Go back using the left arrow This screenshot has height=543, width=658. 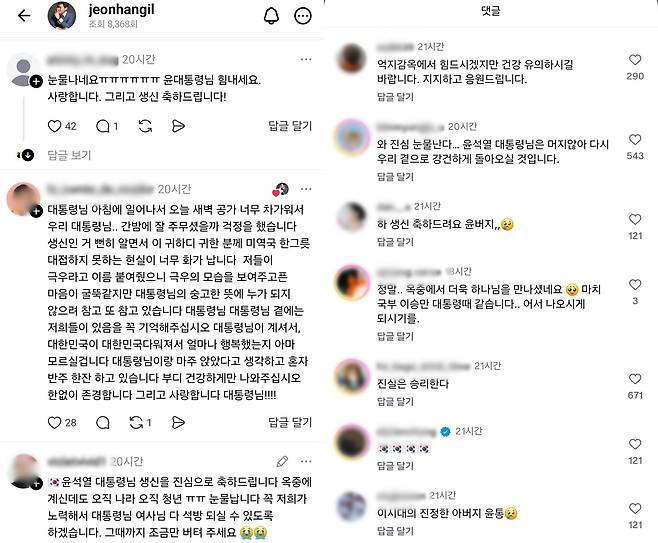coord(24,16)
